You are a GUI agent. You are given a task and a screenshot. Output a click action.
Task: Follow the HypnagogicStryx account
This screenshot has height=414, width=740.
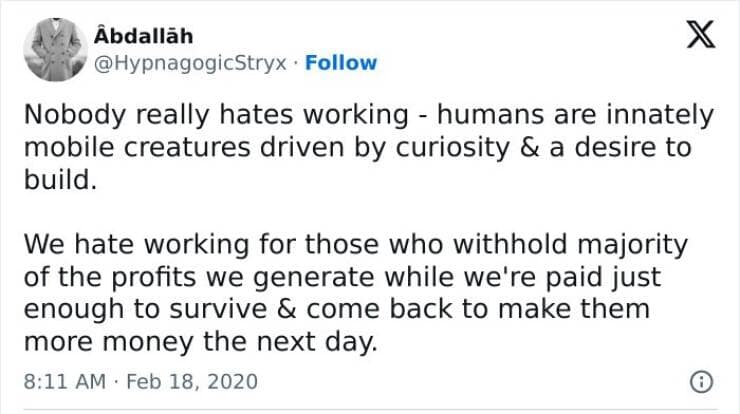(x=341, y=62)
